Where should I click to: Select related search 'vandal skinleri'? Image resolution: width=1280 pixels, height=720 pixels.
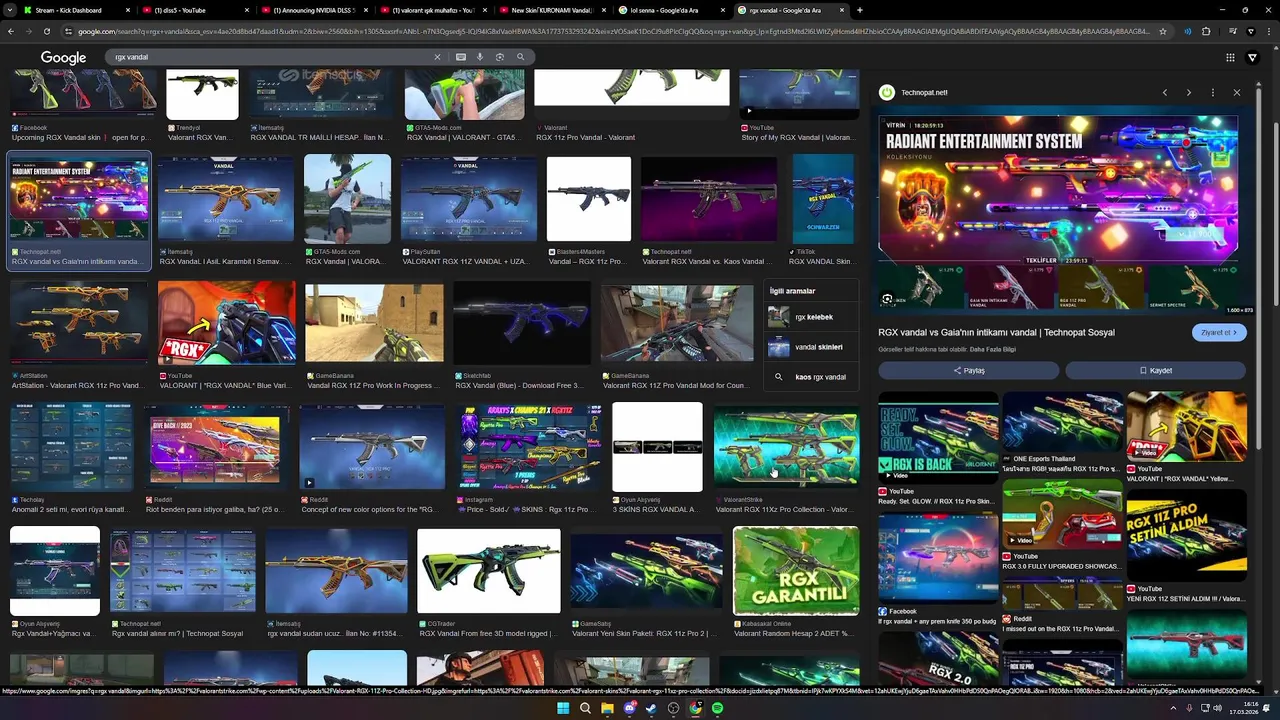pos(811,347)
